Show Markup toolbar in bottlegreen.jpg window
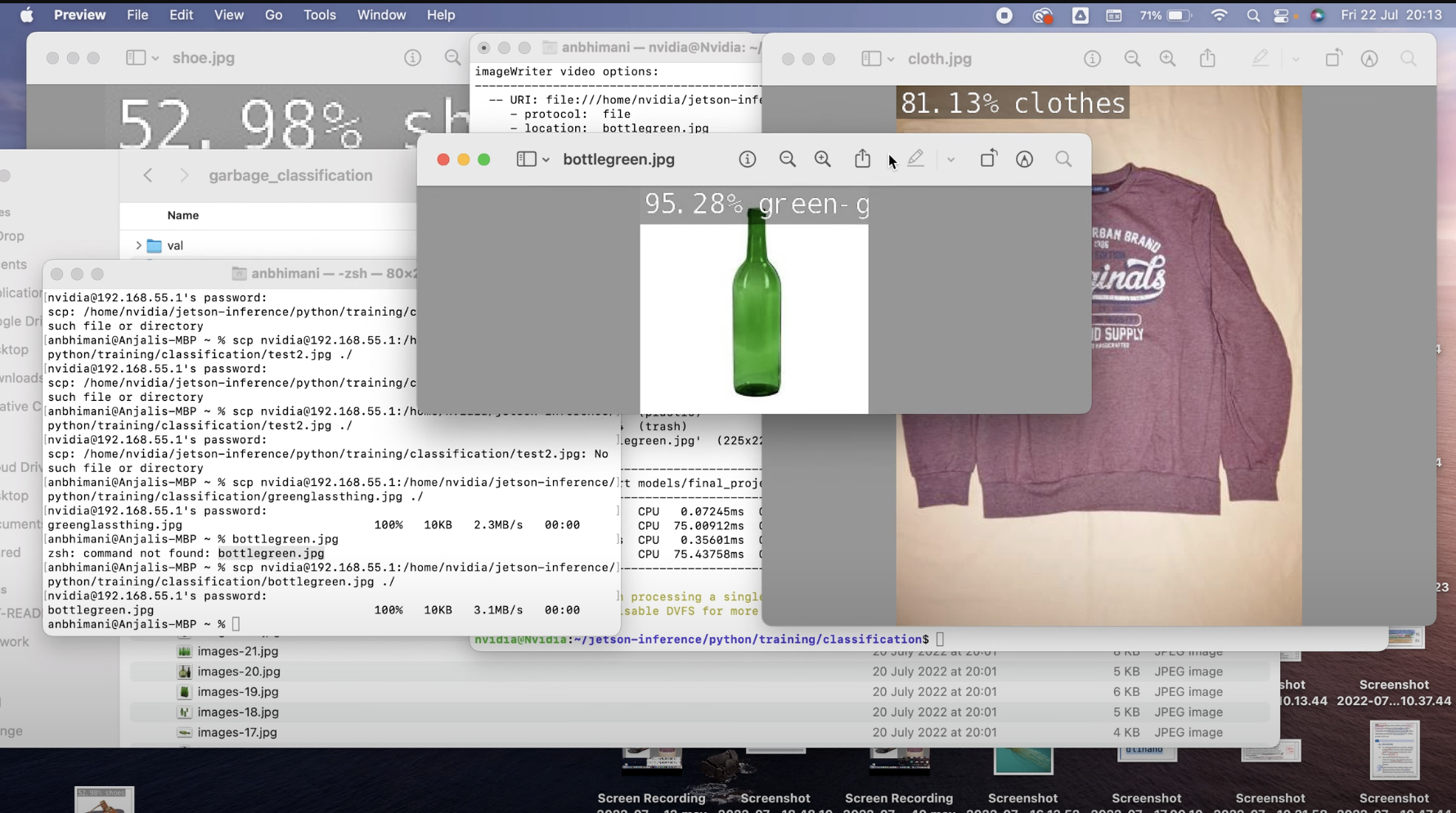Image resolution: width=1456 pixels, height=813 pixels. [x=1024, y=159]
